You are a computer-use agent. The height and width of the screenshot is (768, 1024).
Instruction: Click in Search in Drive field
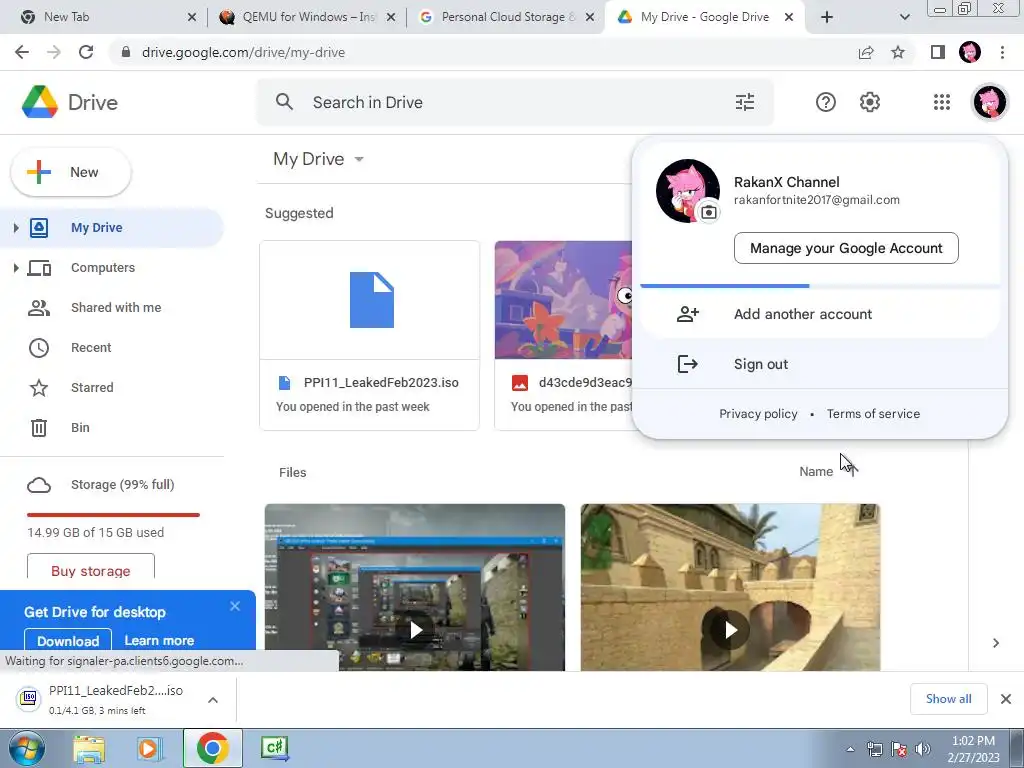[516, 102]
